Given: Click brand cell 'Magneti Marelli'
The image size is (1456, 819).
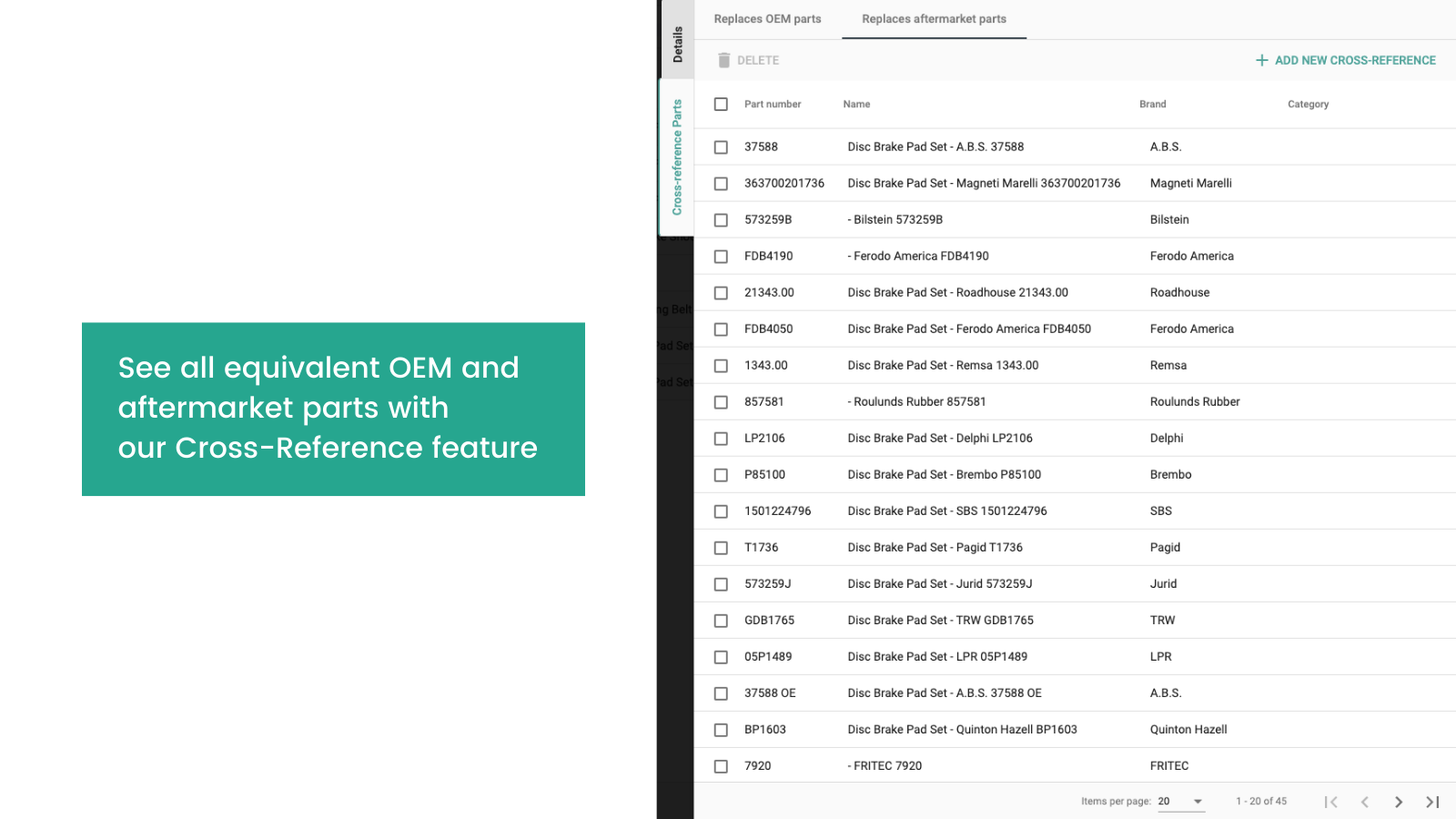Looking at the screenshot, I should coord(1190,183).
